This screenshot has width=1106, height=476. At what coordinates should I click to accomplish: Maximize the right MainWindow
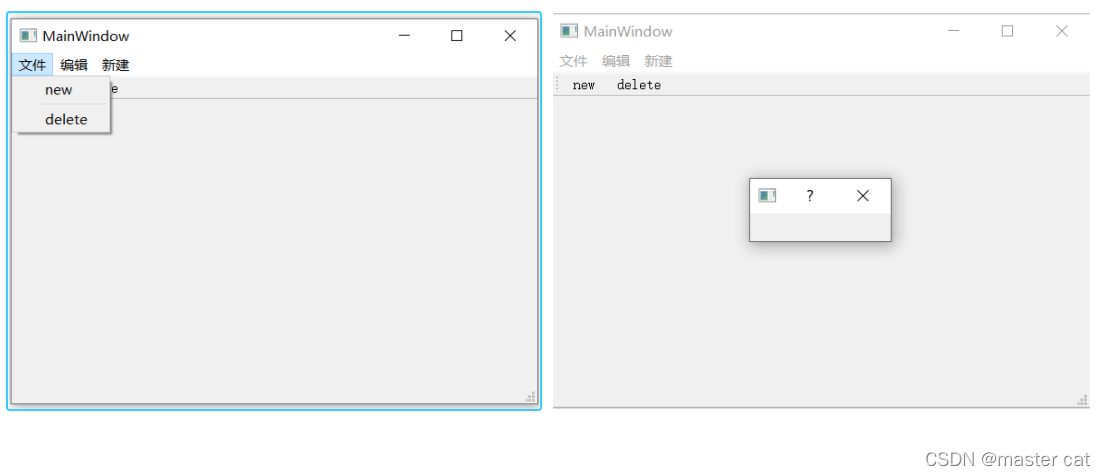click(1007, 31)
